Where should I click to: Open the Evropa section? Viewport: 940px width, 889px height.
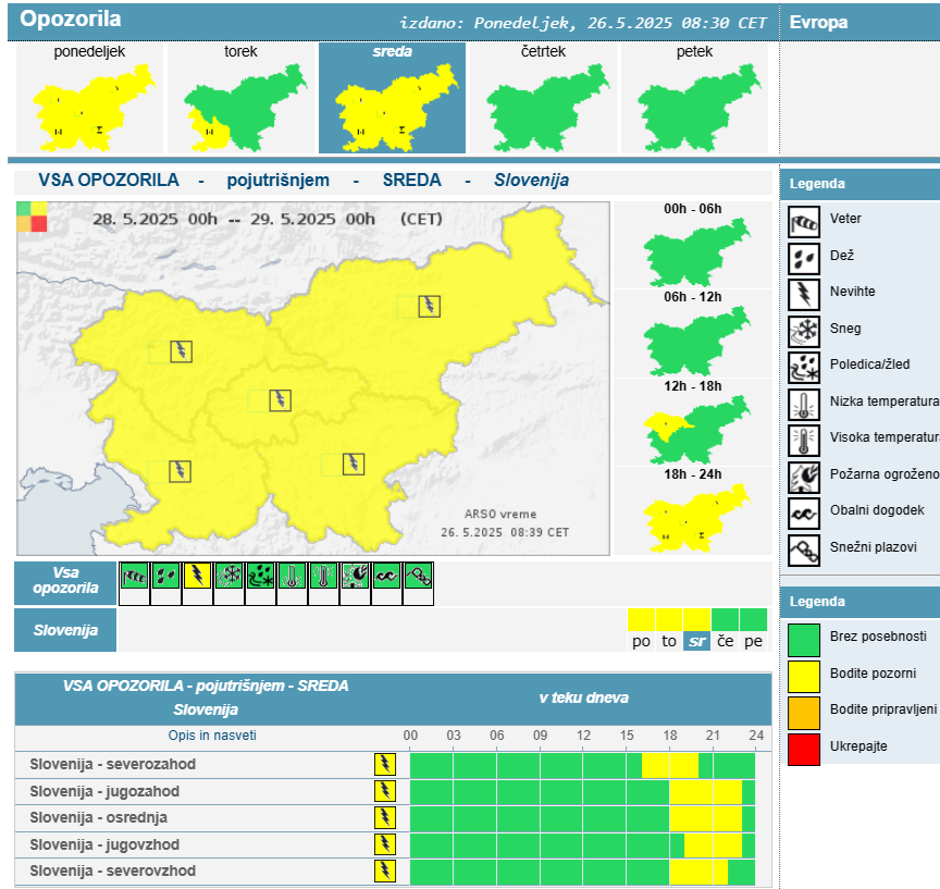point(819,21)
